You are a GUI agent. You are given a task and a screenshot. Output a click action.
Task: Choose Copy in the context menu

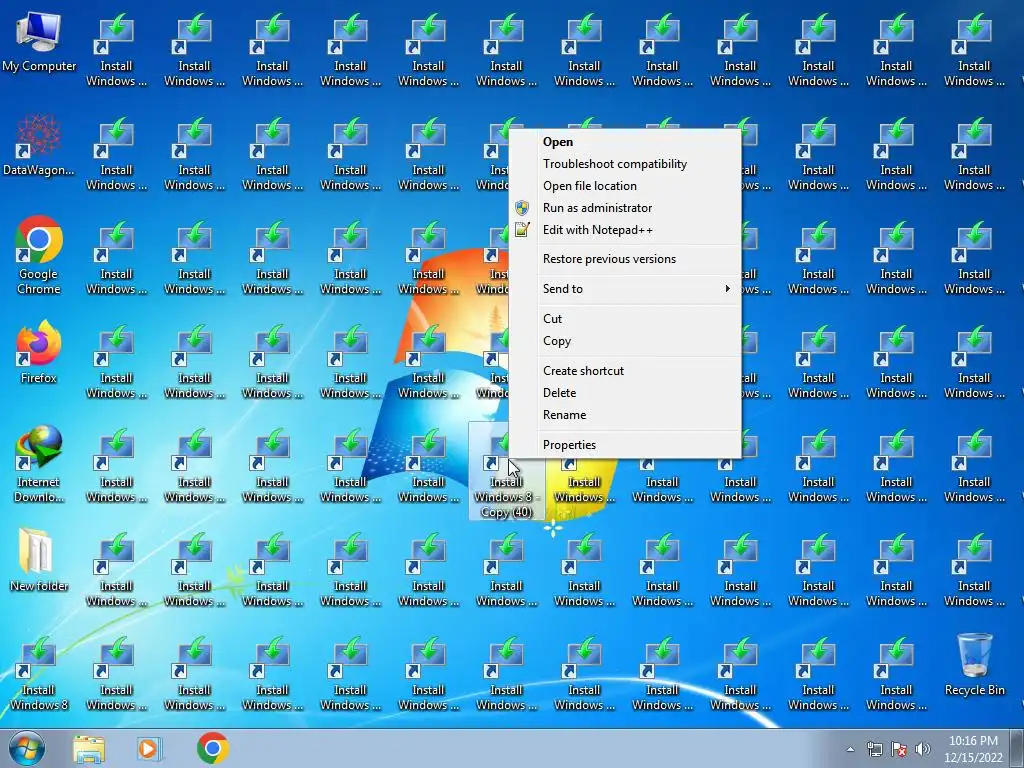point(625,341)
